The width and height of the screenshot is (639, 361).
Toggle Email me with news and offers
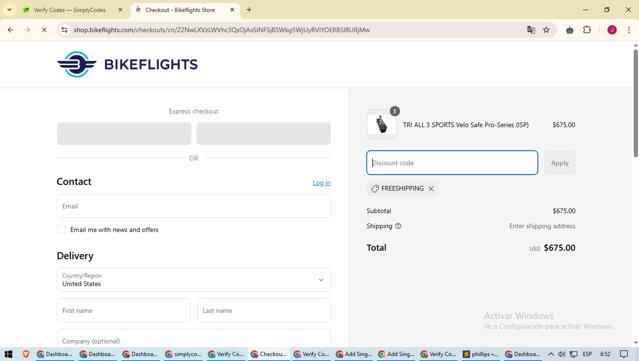point(62,229)
